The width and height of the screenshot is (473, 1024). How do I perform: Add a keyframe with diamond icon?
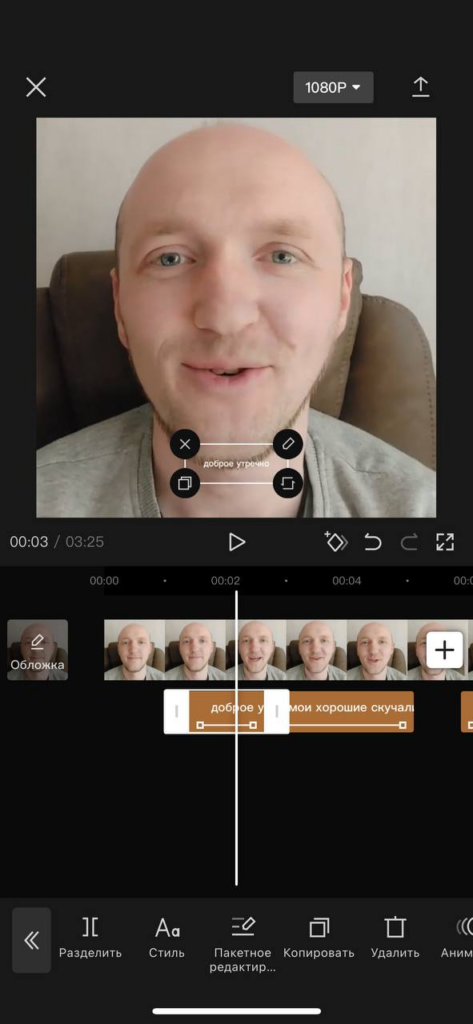pos(336,542)
